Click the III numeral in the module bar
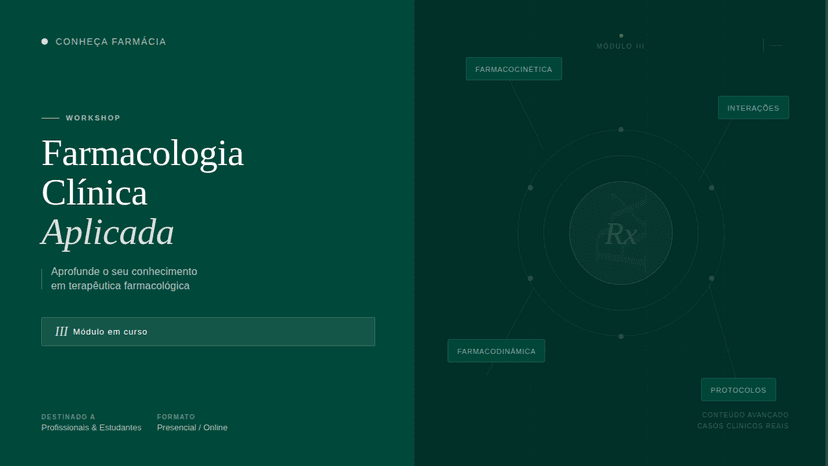 [61, 332]
